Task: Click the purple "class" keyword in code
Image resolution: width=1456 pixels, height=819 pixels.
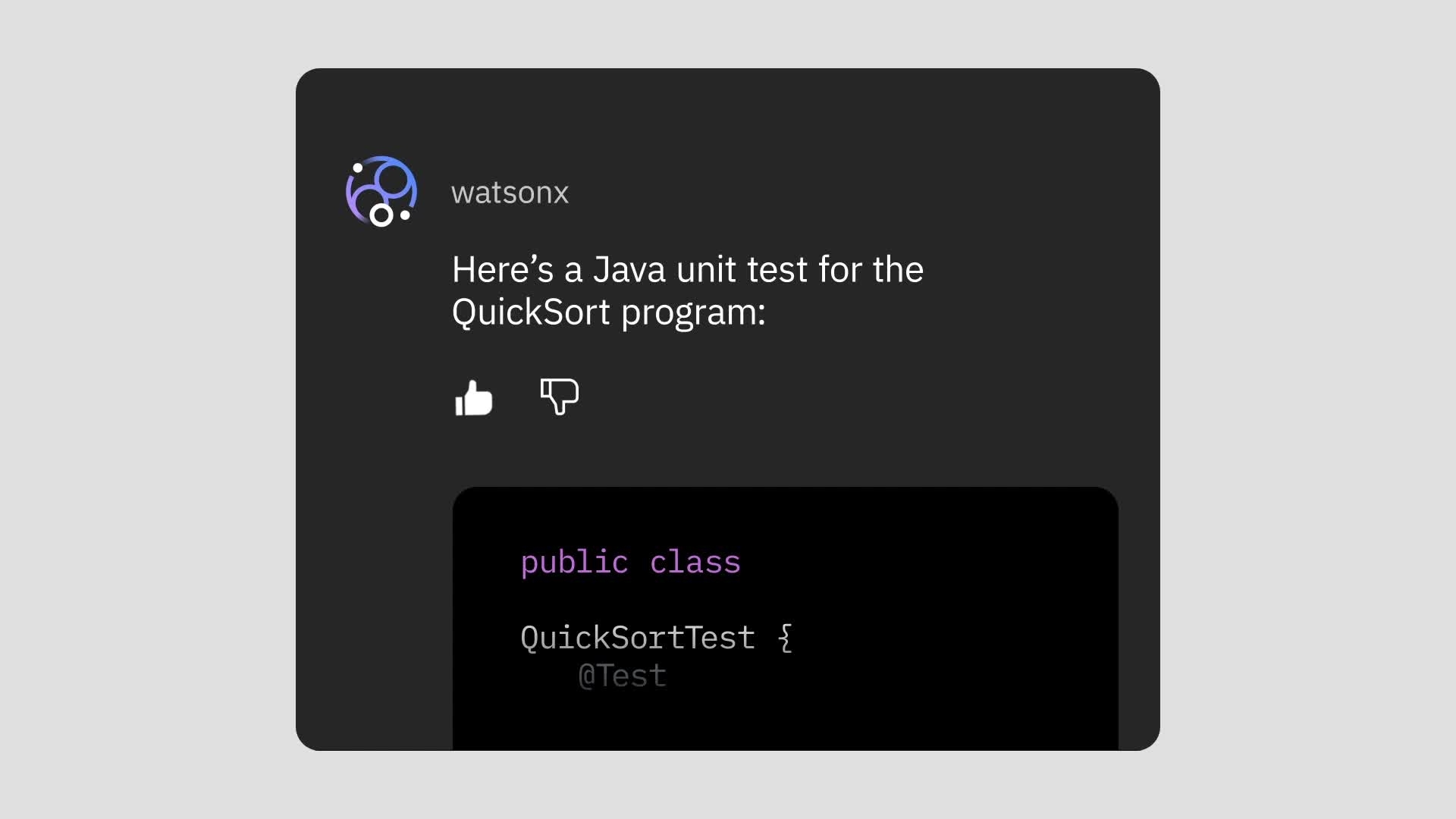Action: pyautogui.click(x=695, y=563)
